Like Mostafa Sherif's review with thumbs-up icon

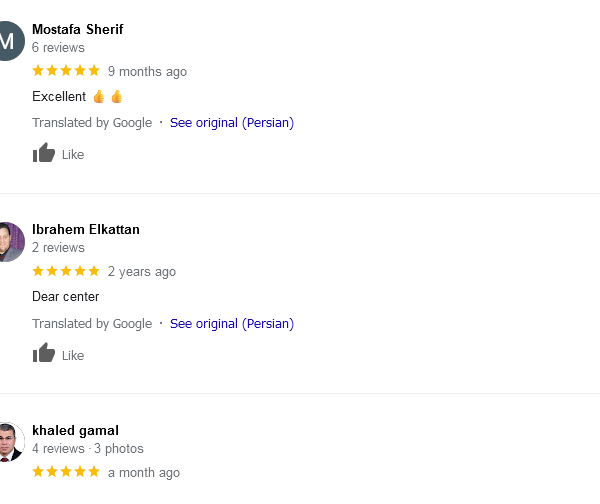(x=44, y=153)
